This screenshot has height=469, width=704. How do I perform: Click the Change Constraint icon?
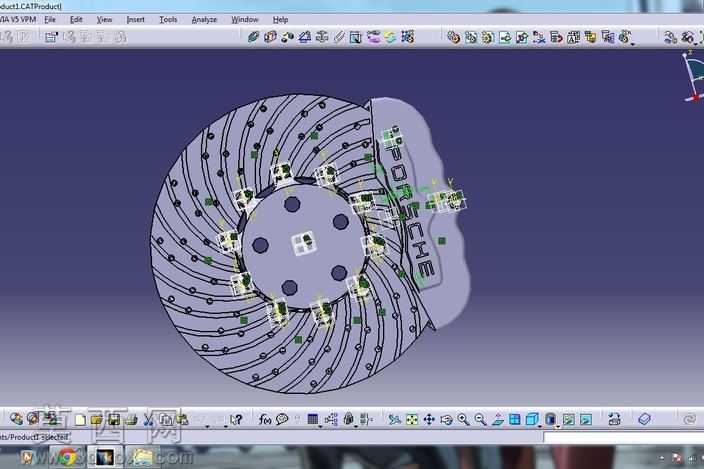(390, 37)
